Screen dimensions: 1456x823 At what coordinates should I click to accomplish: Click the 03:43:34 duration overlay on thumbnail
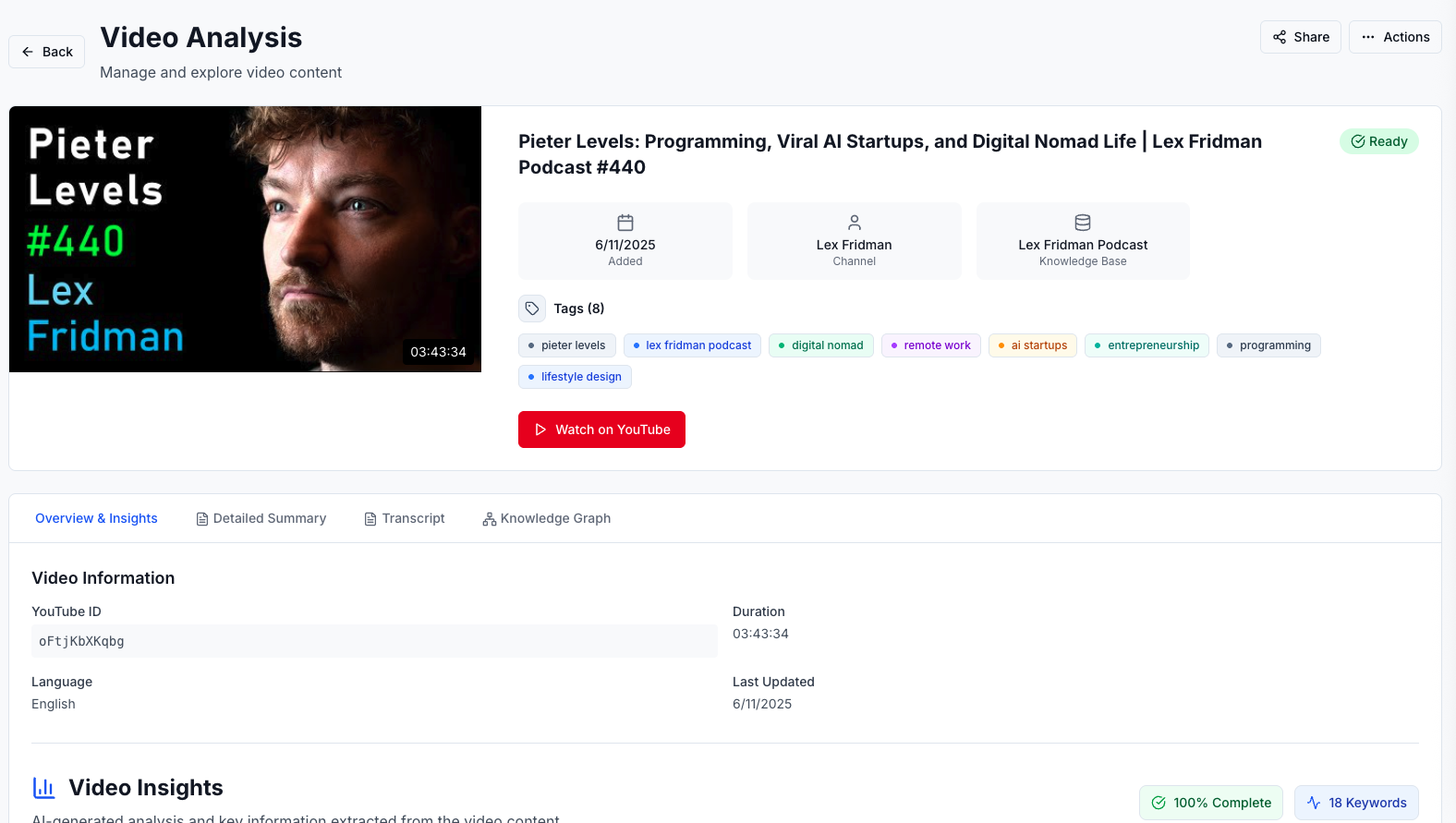coord(438,352)
